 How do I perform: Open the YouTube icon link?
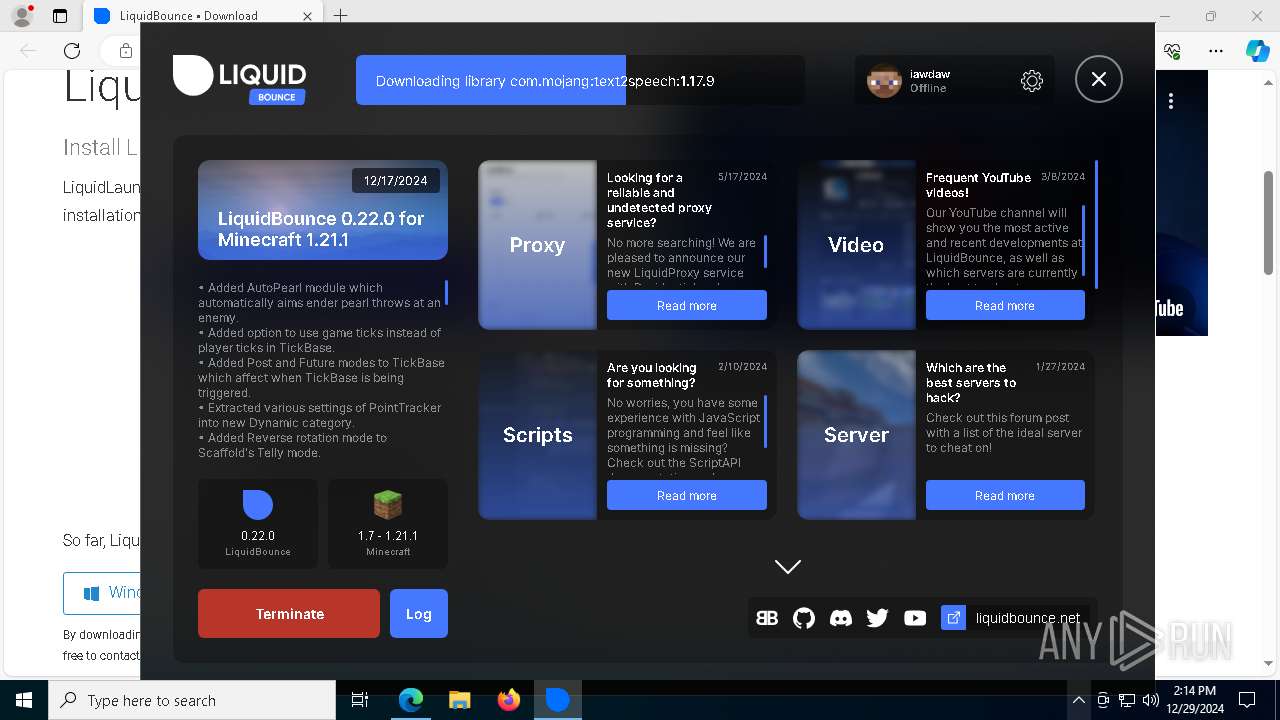pyautogui.click(x=915, y=618)
